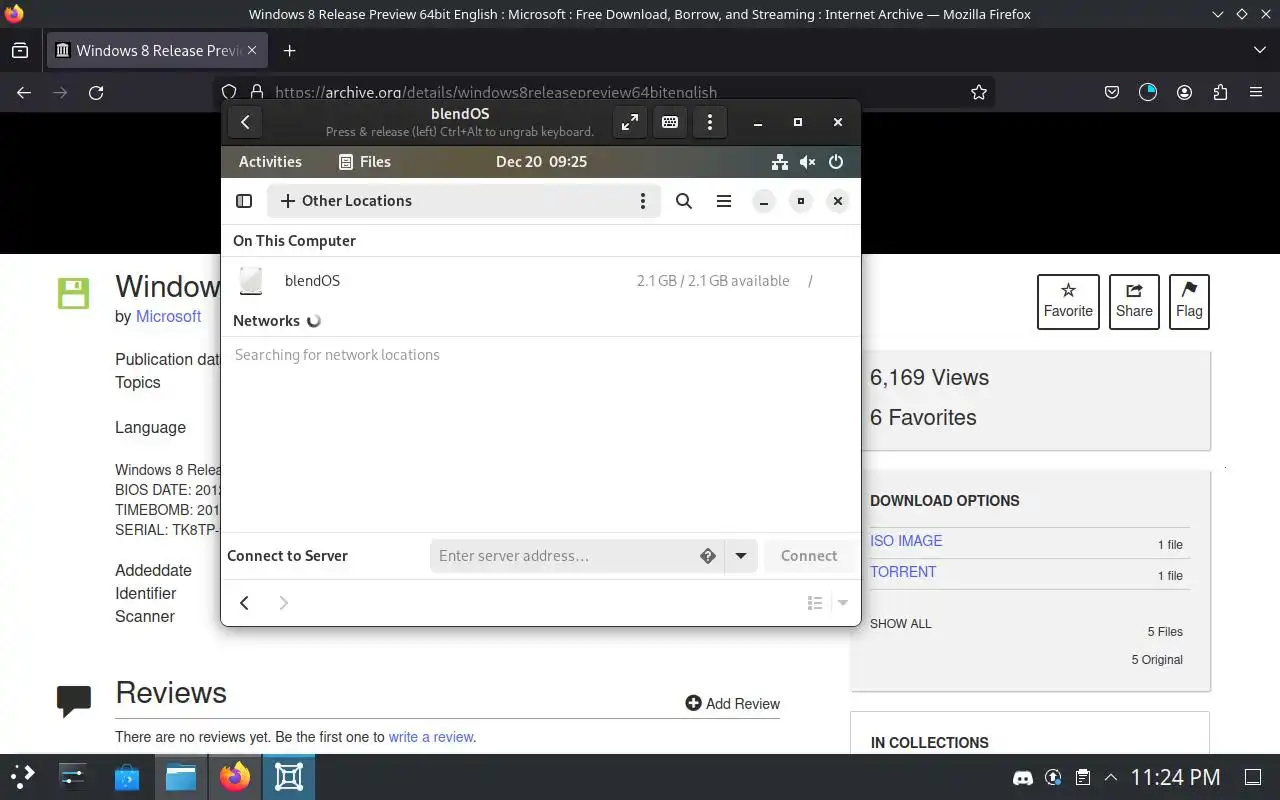Bookmark this page with star icon
The width and height of the screenshot is (1280, 800).
[x=979, y=92]
